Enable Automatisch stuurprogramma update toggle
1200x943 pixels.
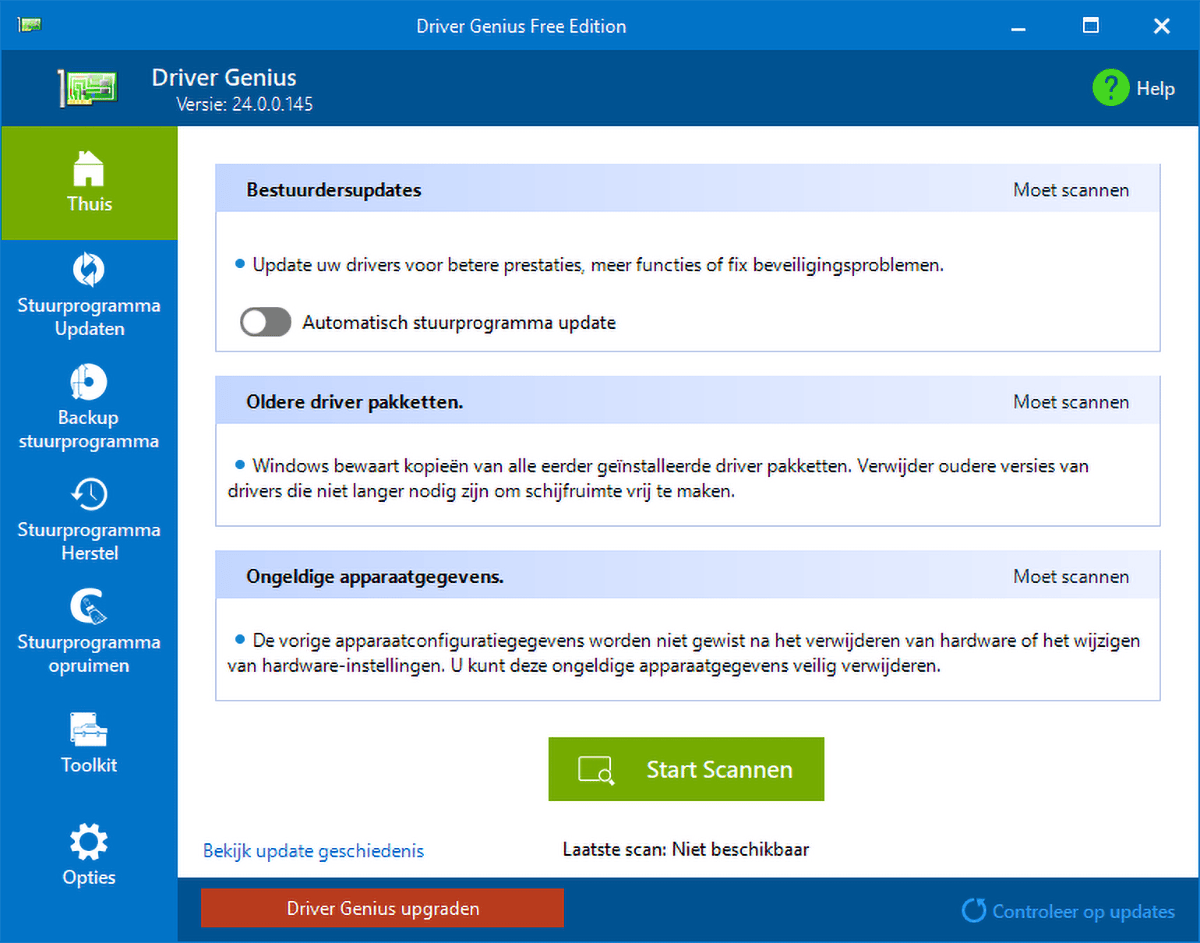pos(265,322)
